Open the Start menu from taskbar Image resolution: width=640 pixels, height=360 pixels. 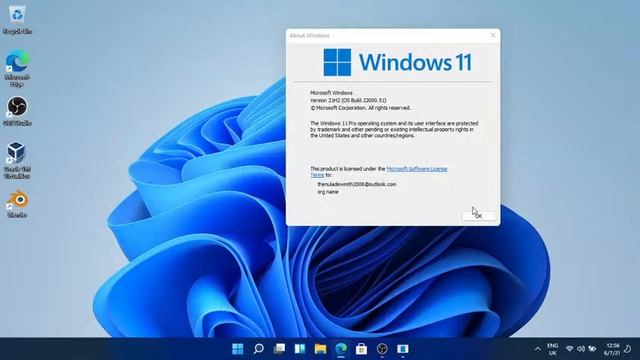[x=238, y=349]
